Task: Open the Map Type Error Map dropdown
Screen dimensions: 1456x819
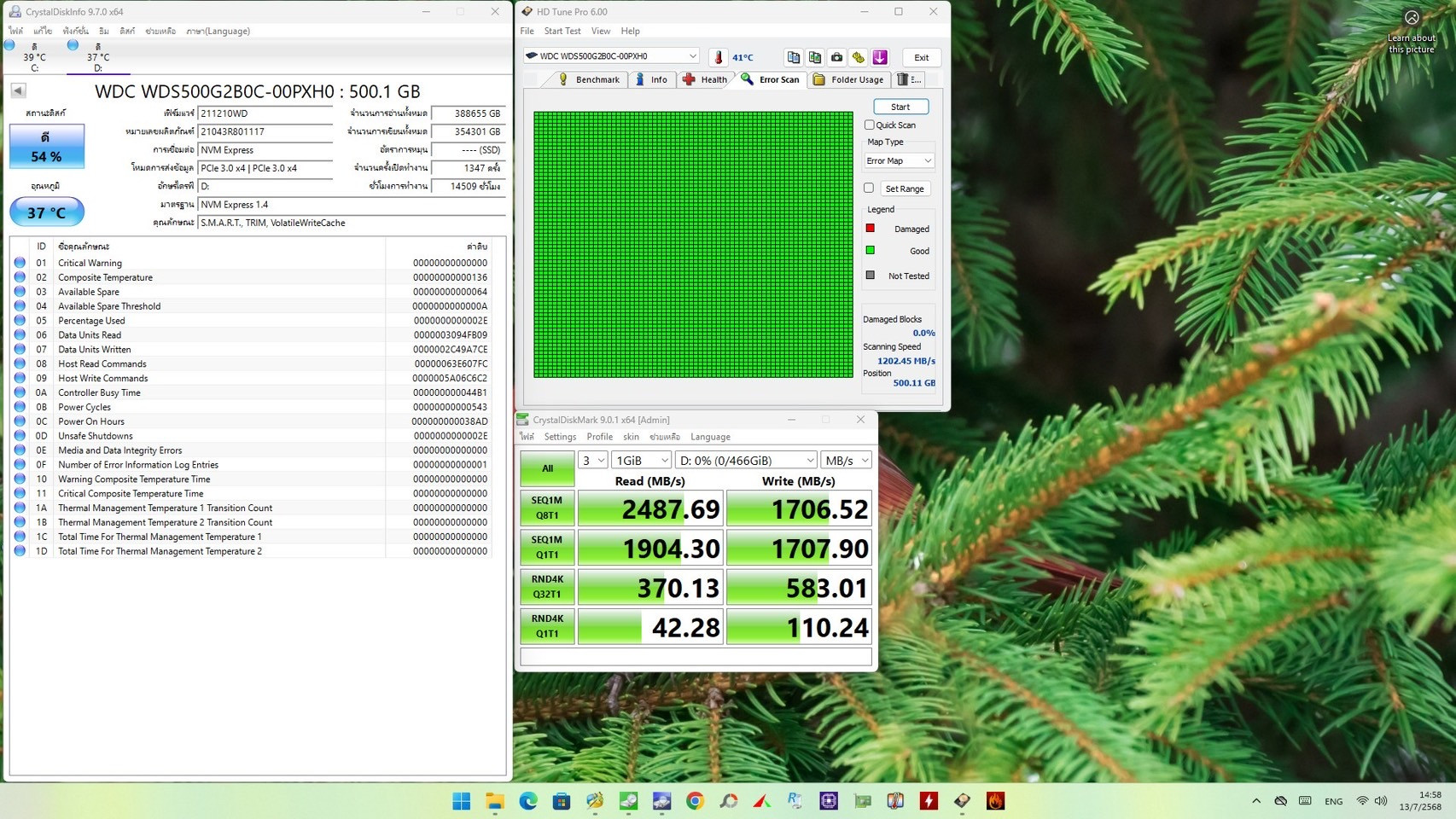Action: point(899,160)
